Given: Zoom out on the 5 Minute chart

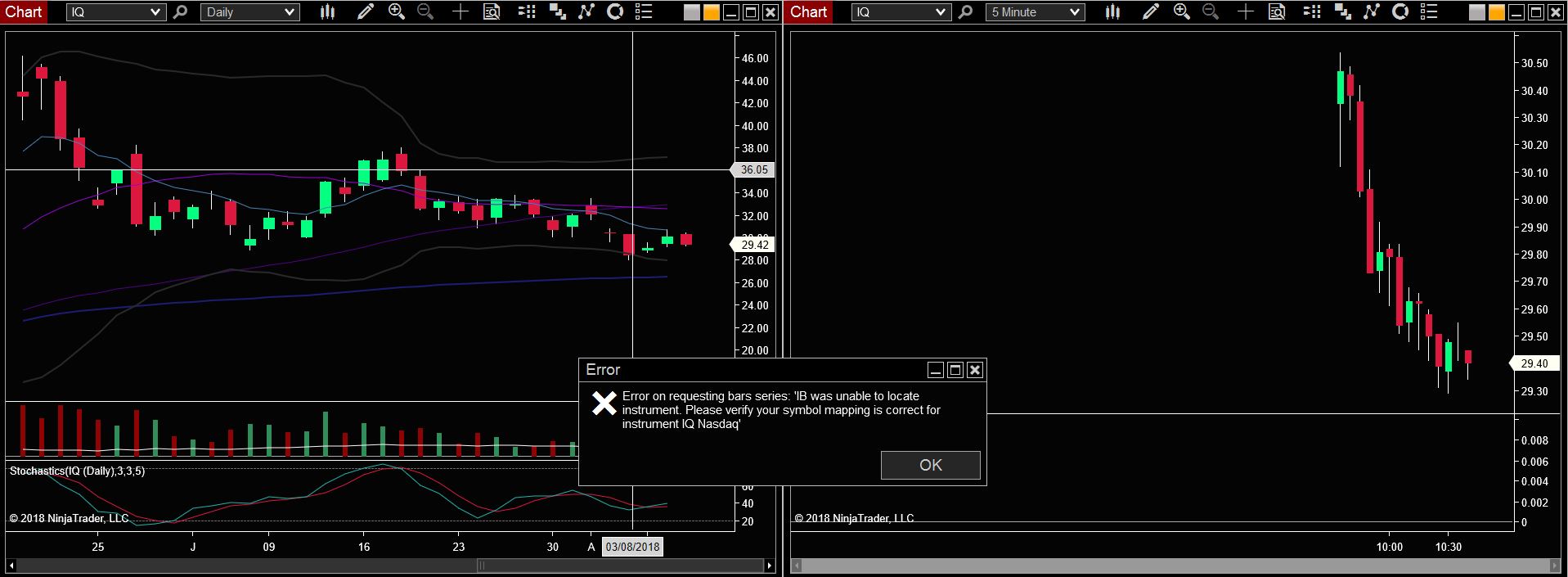Looking at the screenshot, I should tap(1211, 12).
